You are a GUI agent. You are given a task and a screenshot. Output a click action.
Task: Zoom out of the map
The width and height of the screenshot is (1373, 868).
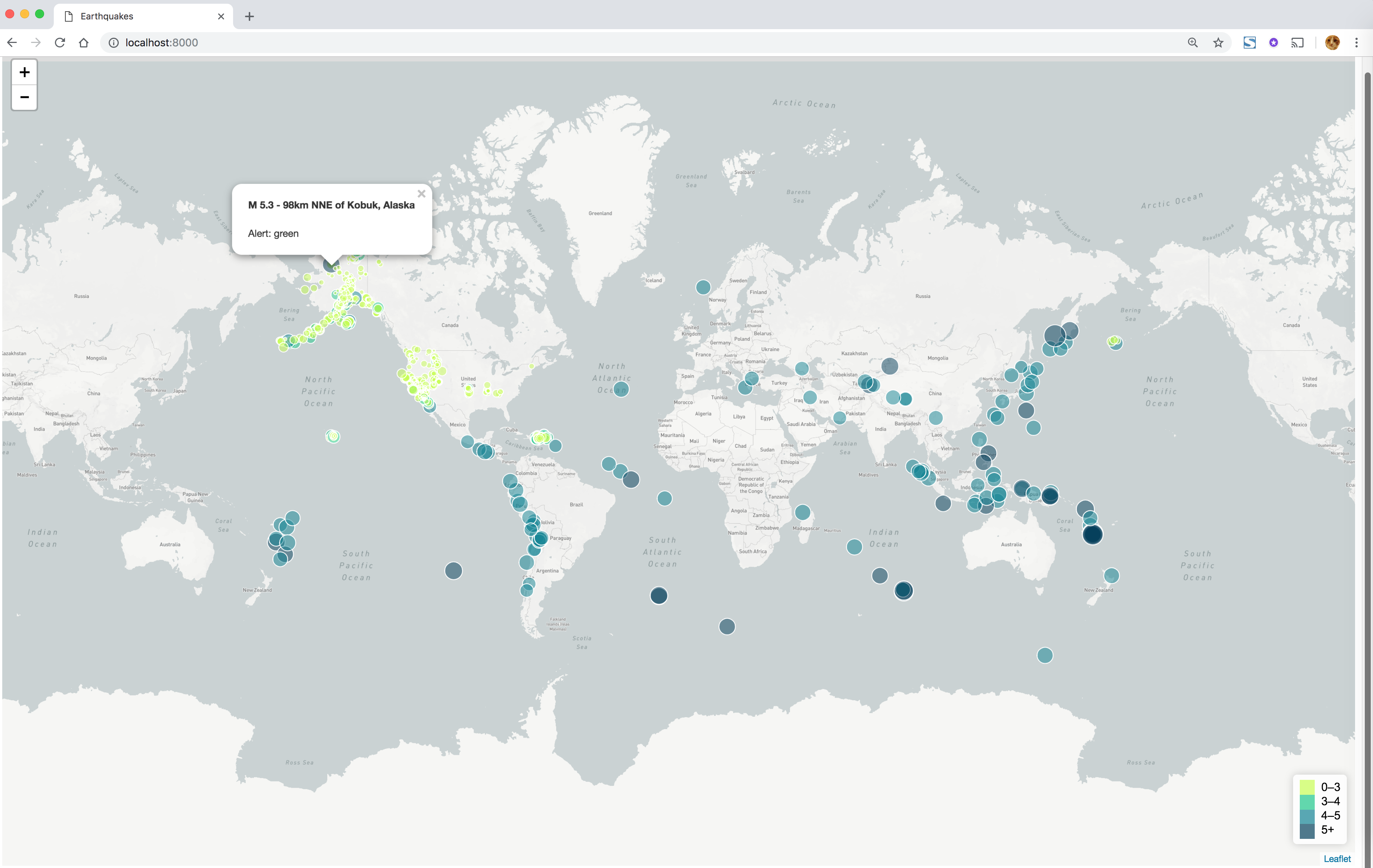click(24, 97)
